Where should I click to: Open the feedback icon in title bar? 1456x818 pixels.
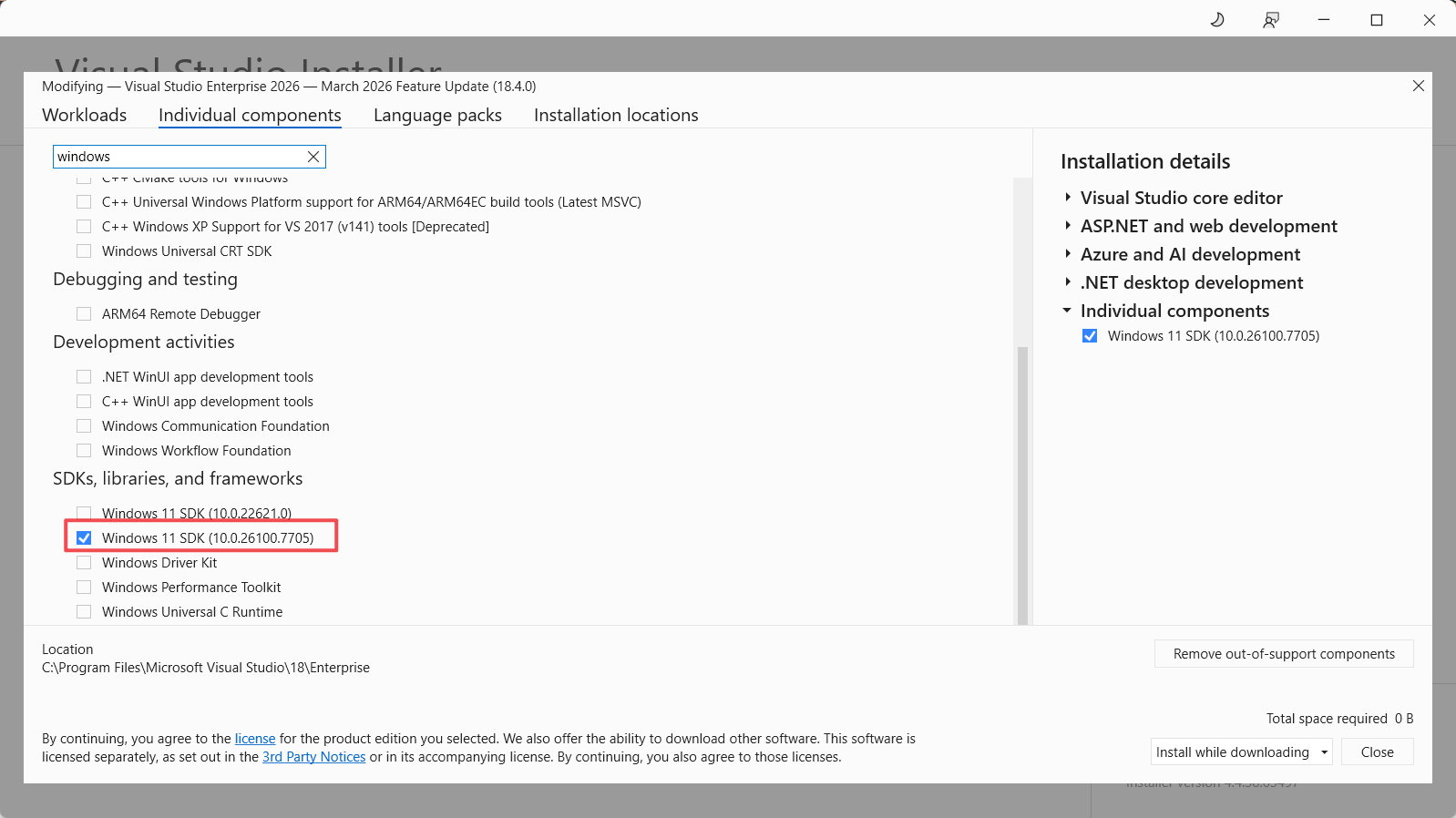pyautogui.click(x=1271, y=20)
